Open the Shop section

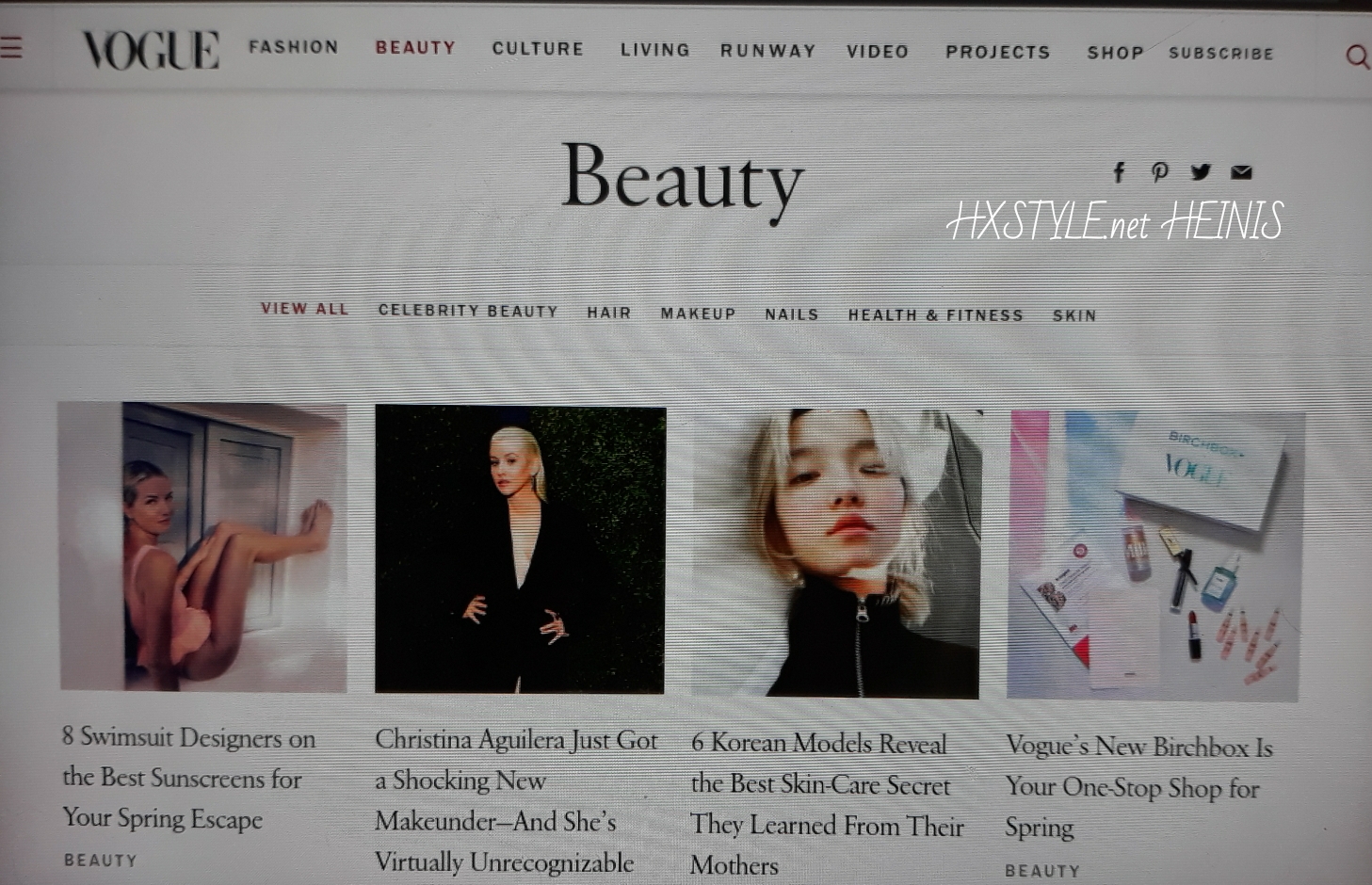coord(1115,53)
